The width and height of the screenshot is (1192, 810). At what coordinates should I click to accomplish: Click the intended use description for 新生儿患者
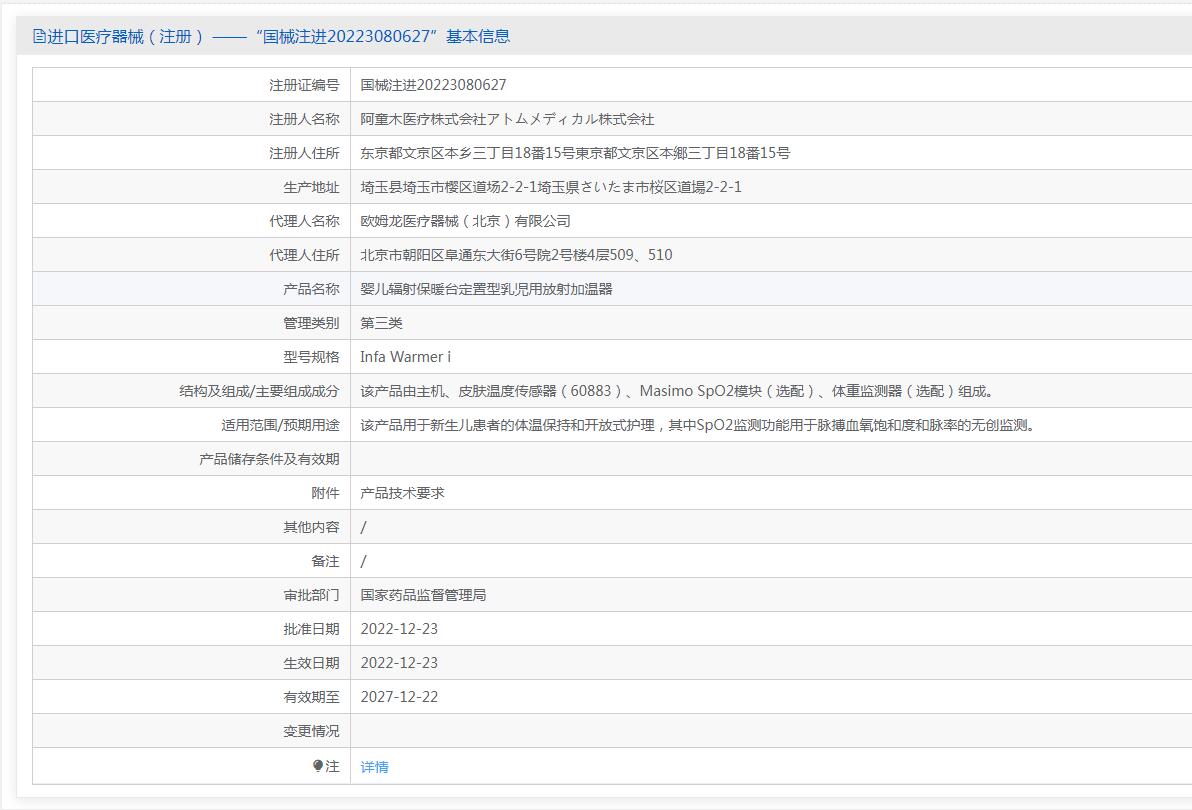click(697, 425)
